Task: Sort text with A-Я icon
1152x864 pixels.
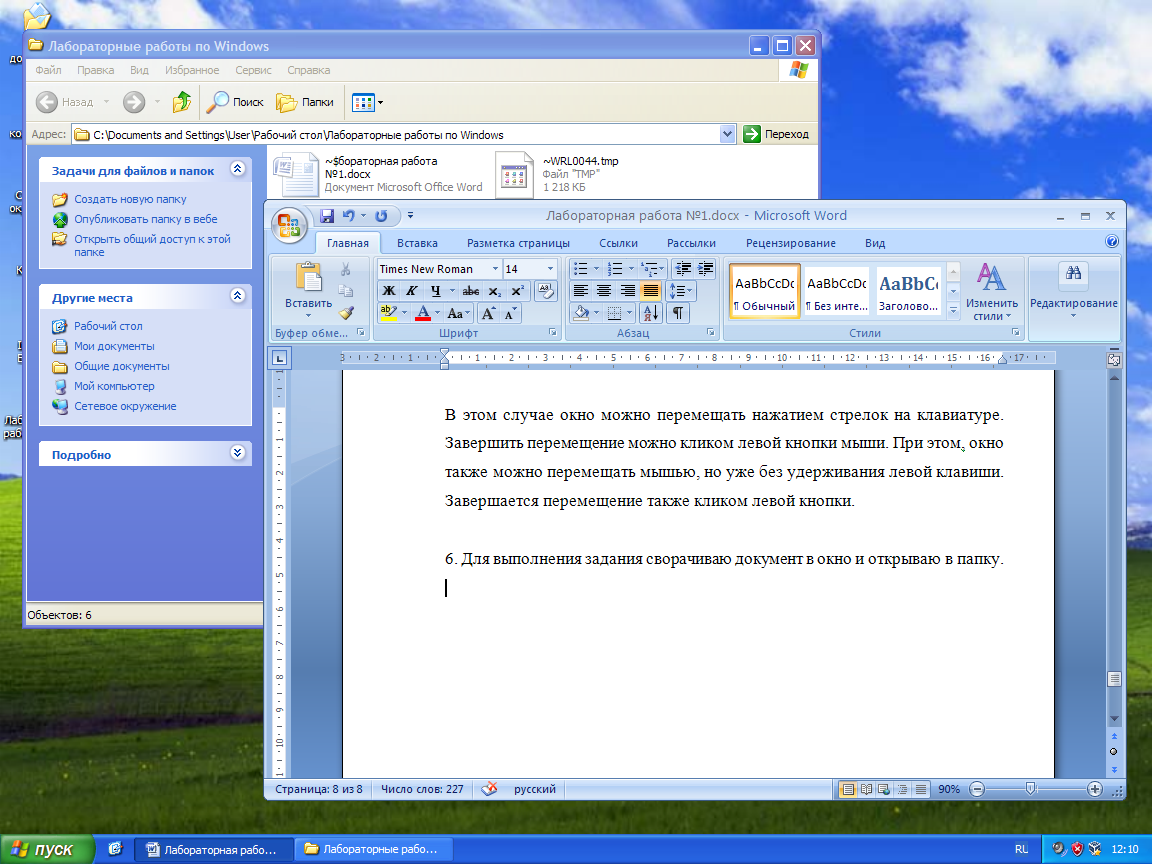Action: click(x=651, y=314)
